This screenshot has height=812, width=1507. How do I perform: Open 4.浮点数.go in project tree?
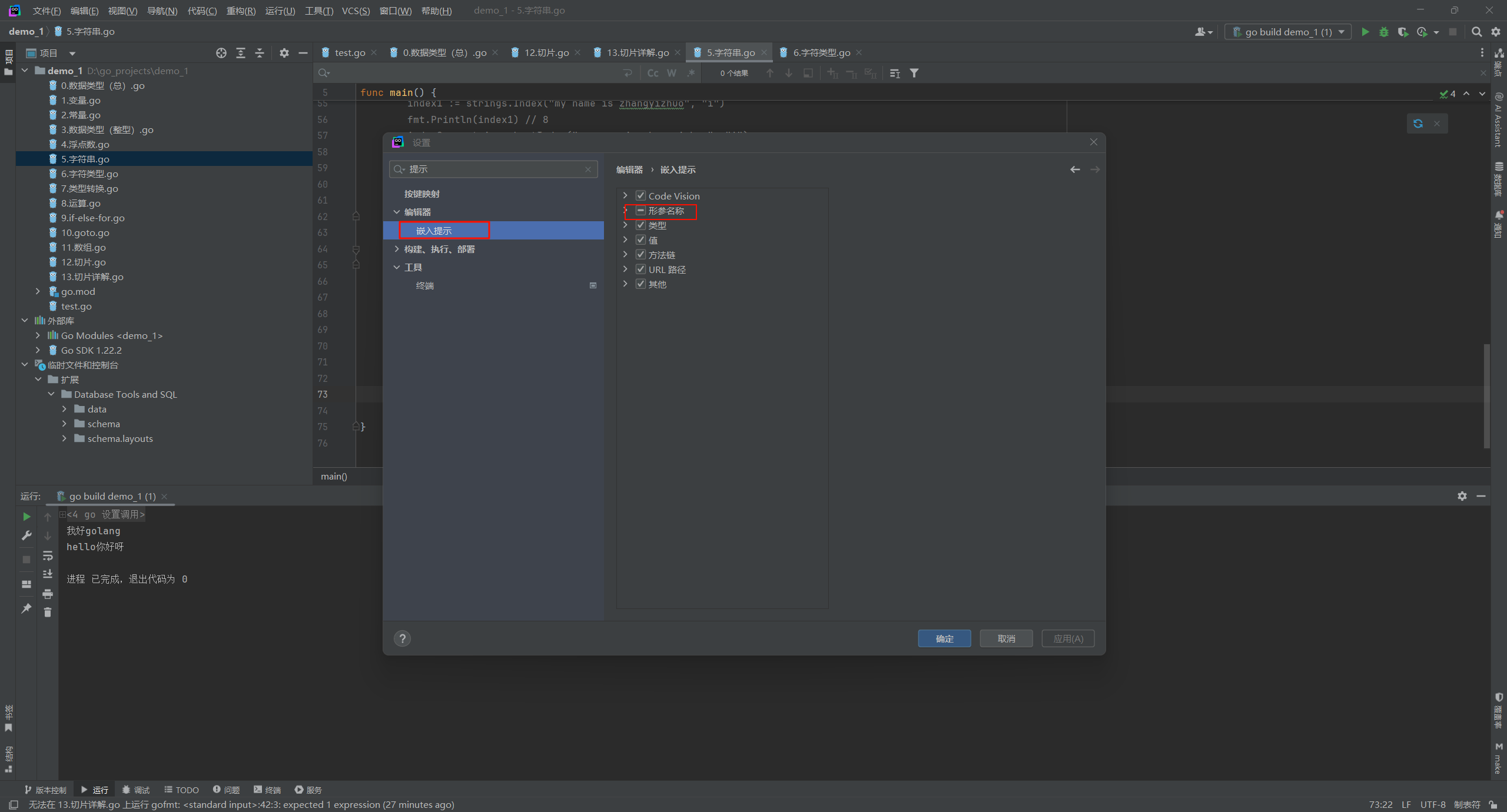click(x=85, y=144)
